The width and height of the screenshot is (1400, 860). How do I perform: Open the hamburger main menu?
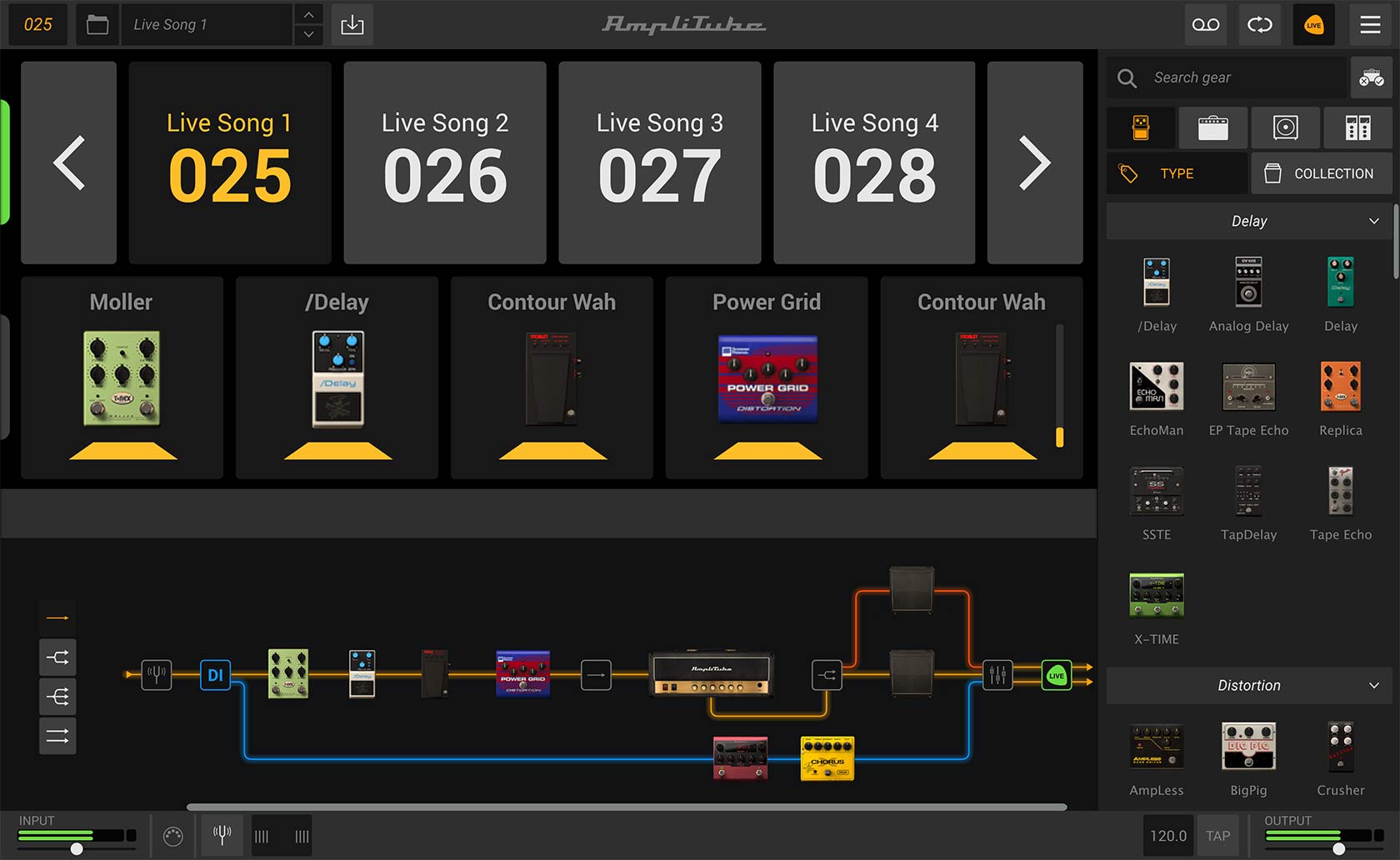[x=1371, y=25]
